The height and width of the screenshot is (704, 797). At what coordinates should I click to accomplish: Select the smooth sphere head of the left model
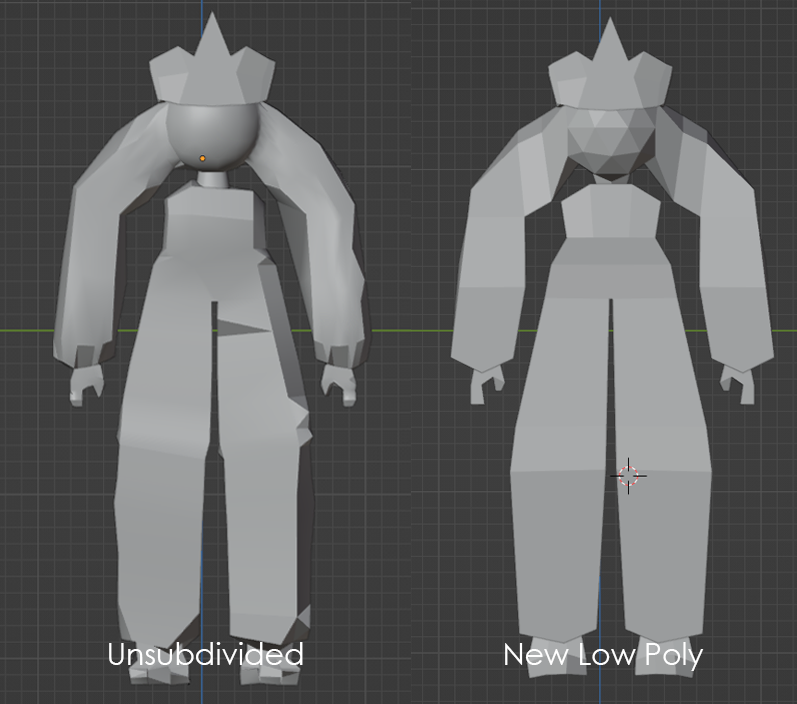211,136
